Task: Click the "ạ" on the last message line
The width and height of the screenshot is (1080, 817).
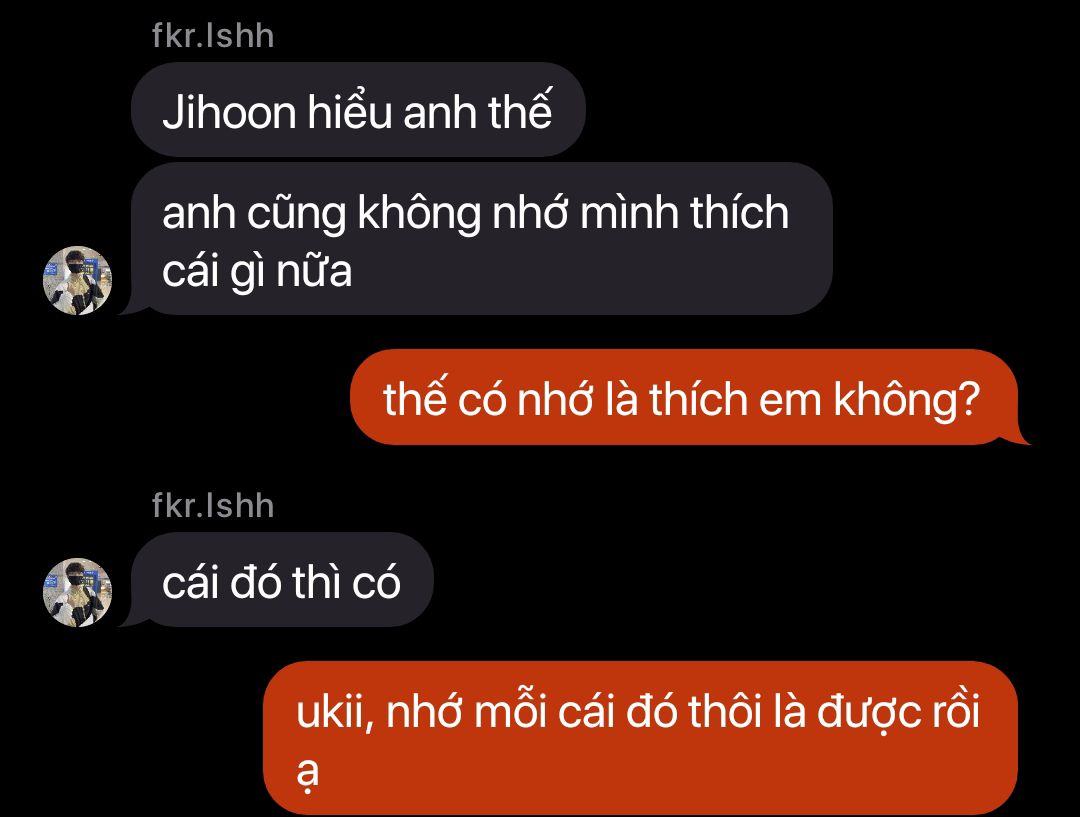Action: pos(308,774)
